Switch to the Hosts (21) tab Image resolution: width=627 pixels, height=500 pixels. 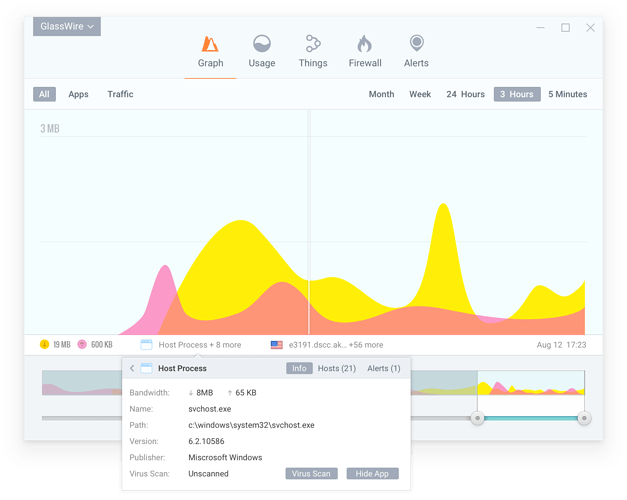pyautogui.click(x=336, y=369)
